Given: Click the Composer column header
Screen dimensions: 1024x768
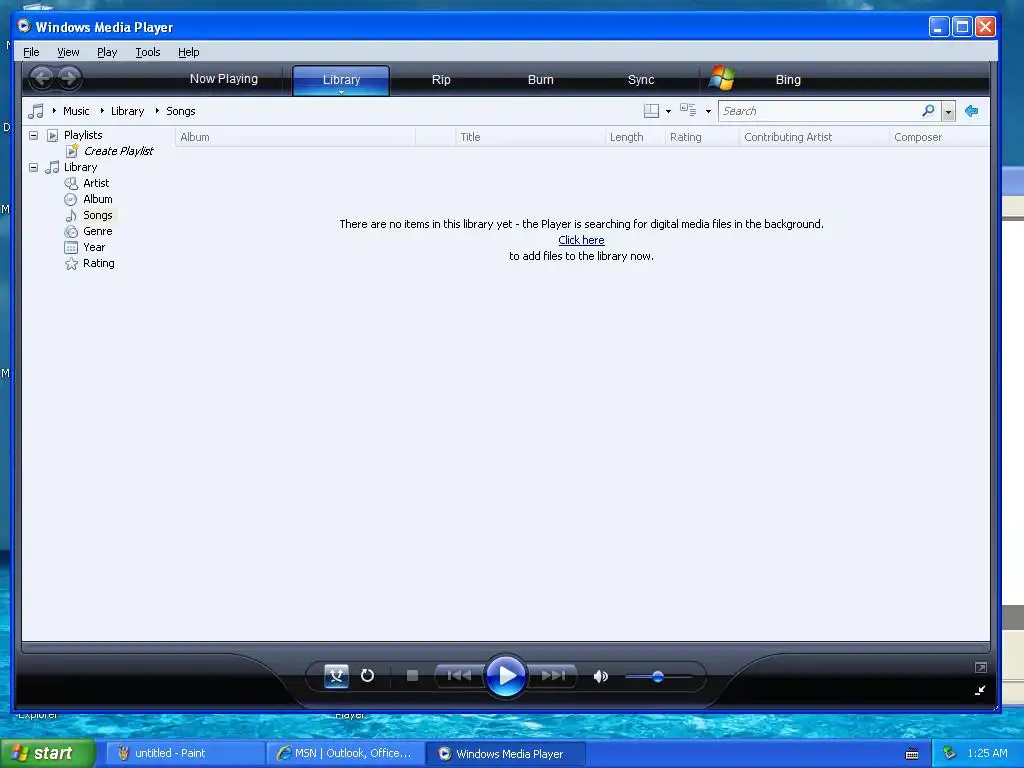Looking at the screenshot, I should 940,137.
